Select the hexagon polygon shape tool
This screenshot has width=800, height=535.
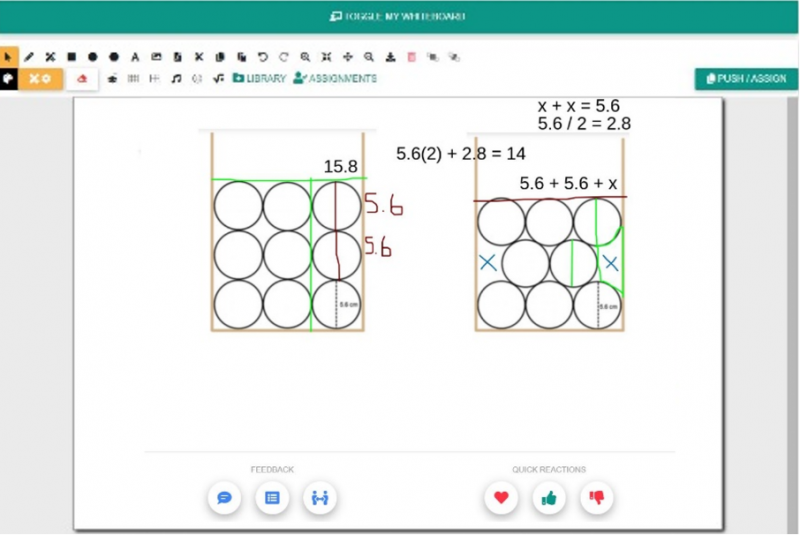pyautogui.click(x=114, y=57)
